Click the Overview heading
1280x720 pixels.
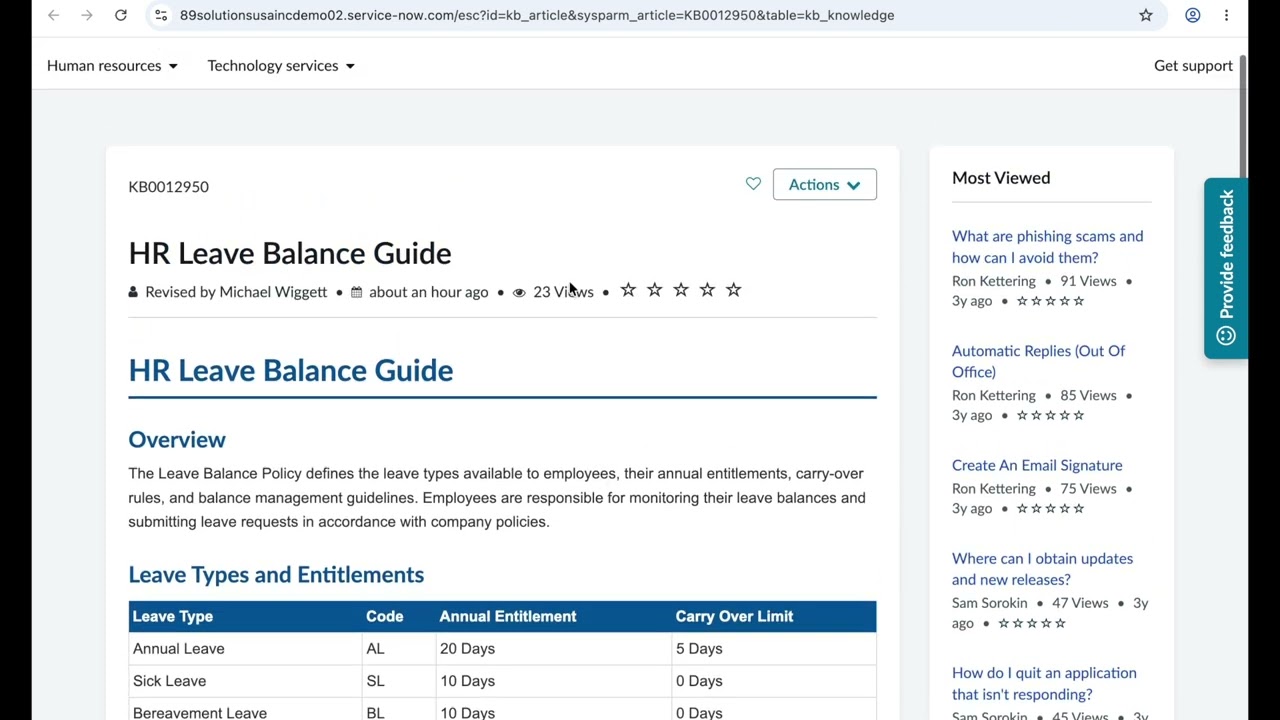click(x=177, y=439)
